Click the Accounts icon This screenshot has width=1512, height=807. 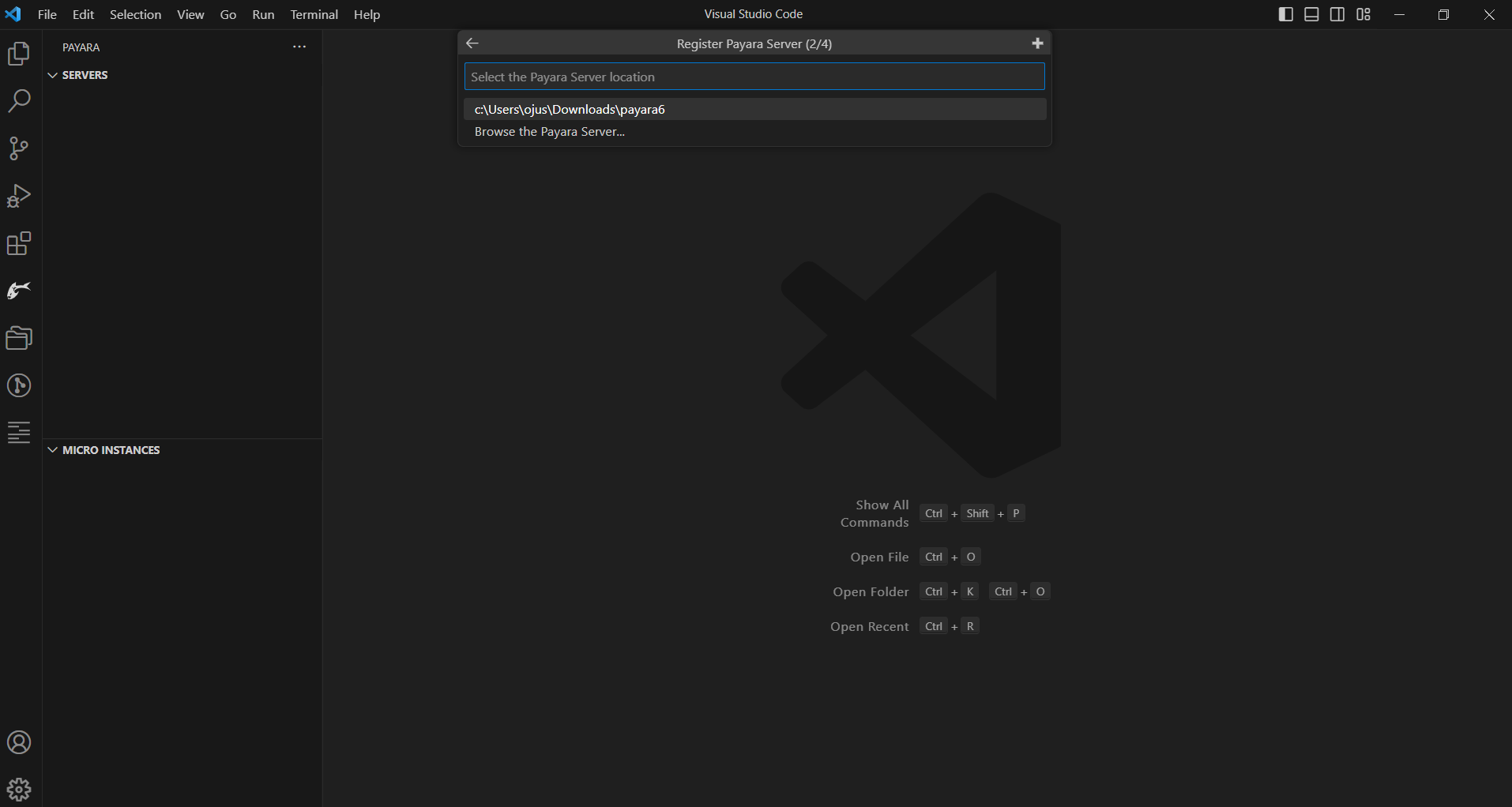tap(19, 742)
